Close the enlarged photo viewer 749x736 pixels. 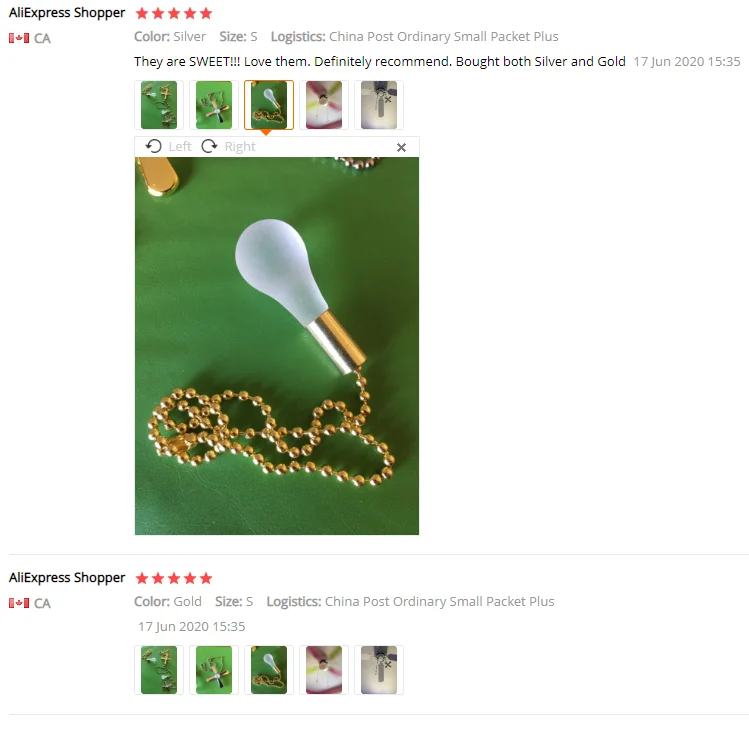401,148
